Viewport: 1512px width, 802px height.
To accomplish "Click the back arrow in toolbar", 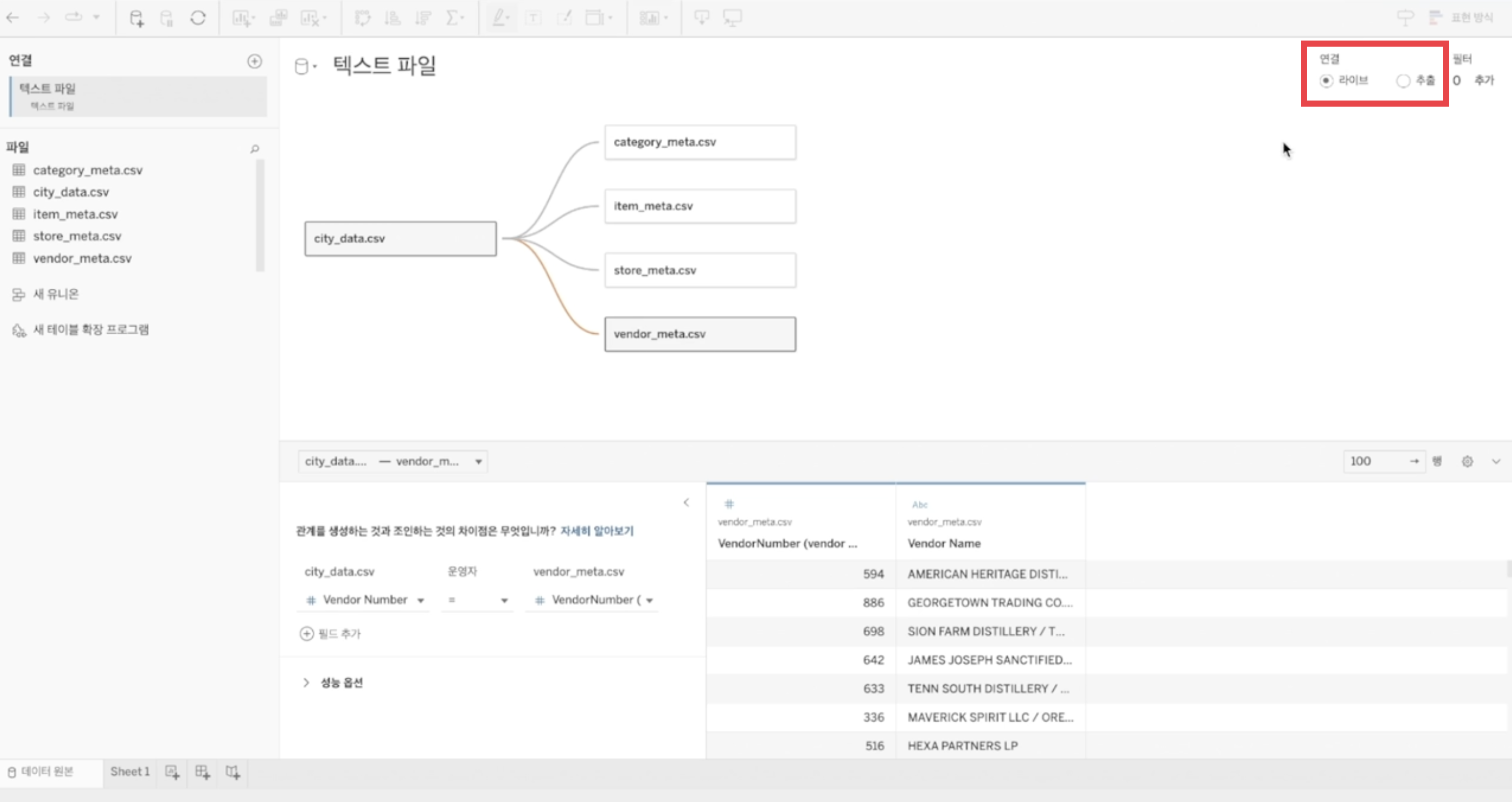I will pos(13,18).
